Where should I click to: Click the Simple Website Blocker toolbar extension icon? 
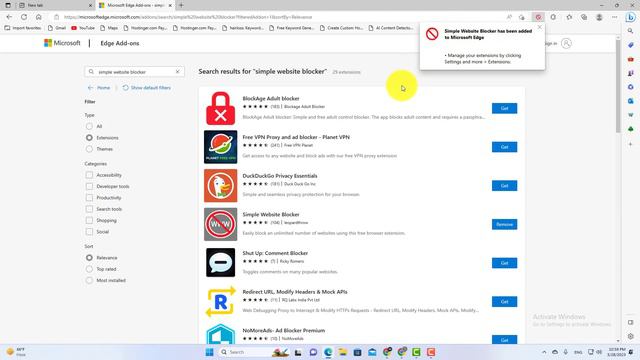(x=538, y=17)
